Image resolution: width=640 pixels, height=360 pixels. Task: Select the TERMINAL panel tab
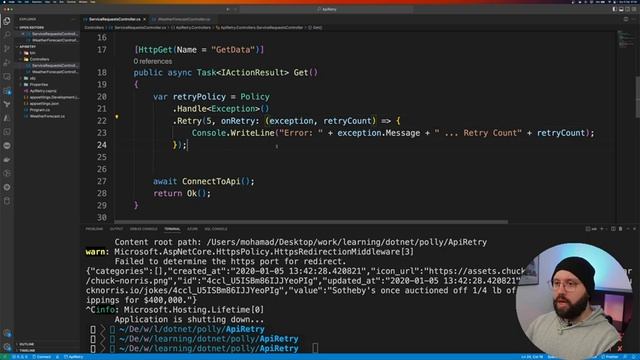click(172, 229)
